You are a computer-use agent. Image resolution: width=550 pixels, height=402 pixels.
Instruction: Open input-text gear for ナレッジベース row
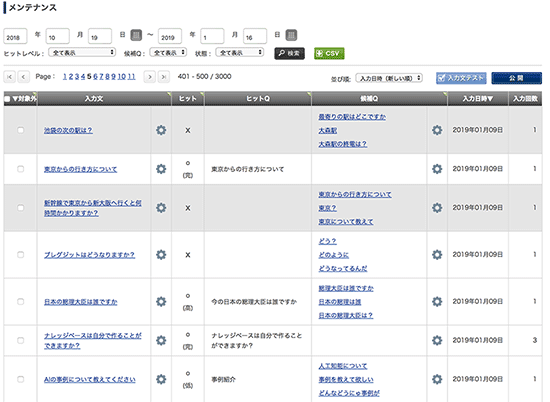pos(161,340)
